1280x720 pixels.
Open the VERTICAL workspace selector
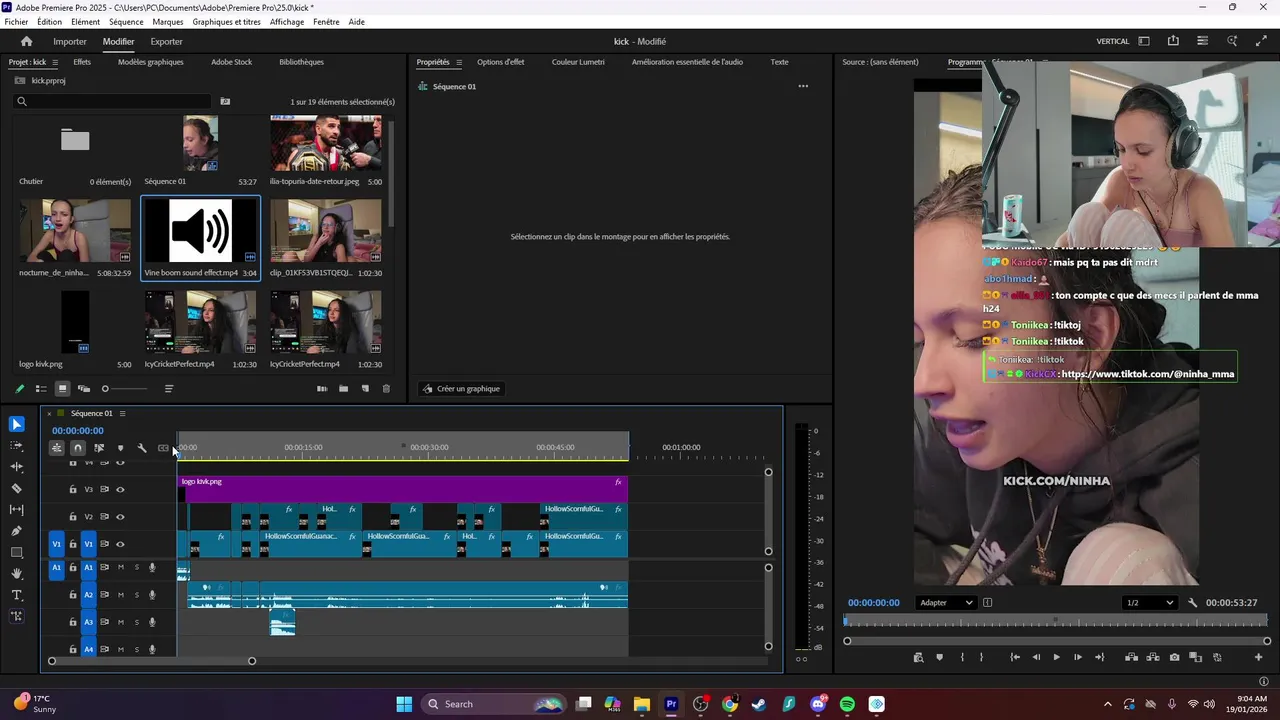[x=1112, y=41]
